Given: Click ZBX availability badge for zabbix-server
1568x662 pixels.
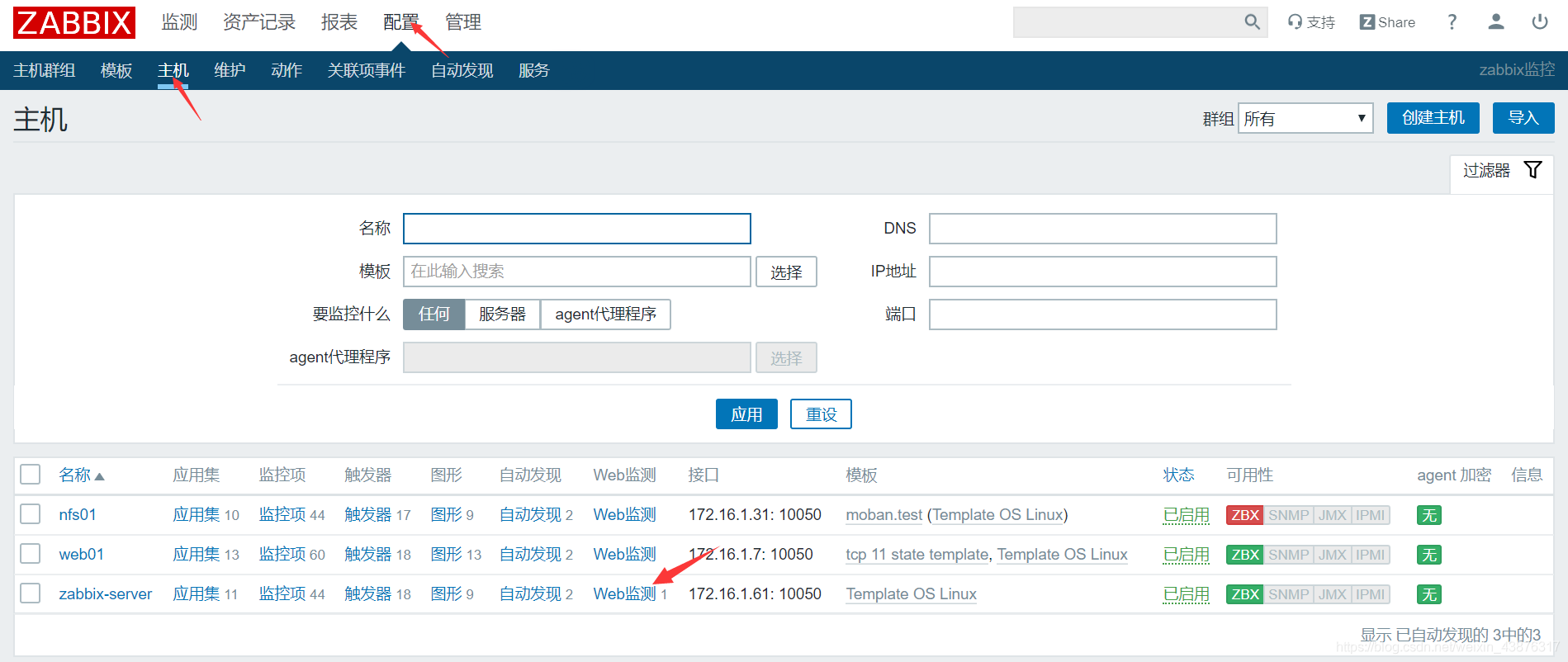Looking at the screenshot, I should pos(1245,594).
